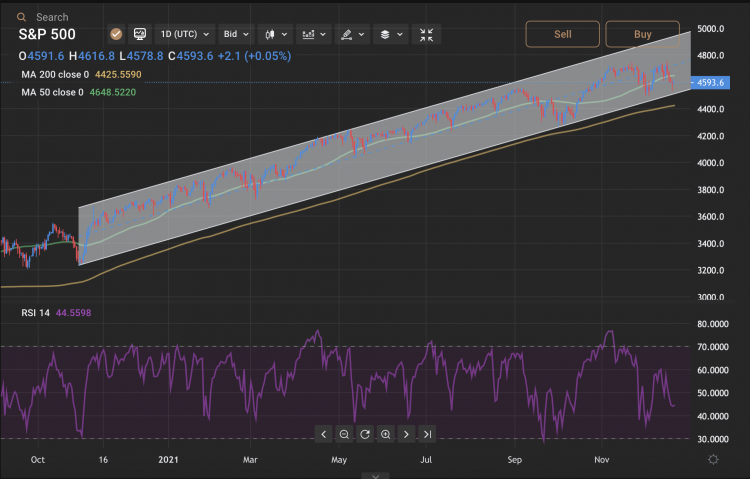Select the MA 50 close 0 label
Screen dimensions: 750x479
point(52,92)
